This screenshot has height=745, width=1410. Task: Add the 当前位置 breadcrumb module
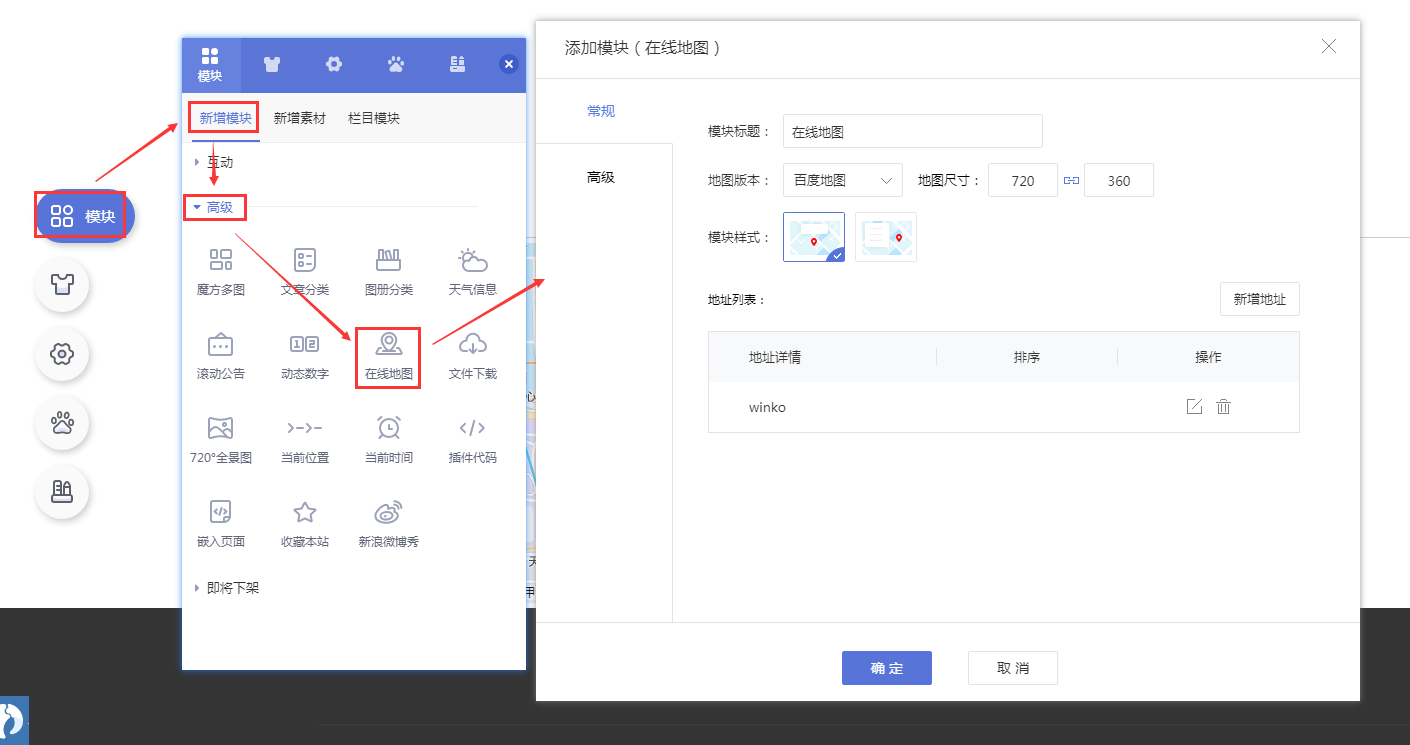(305, 441)
